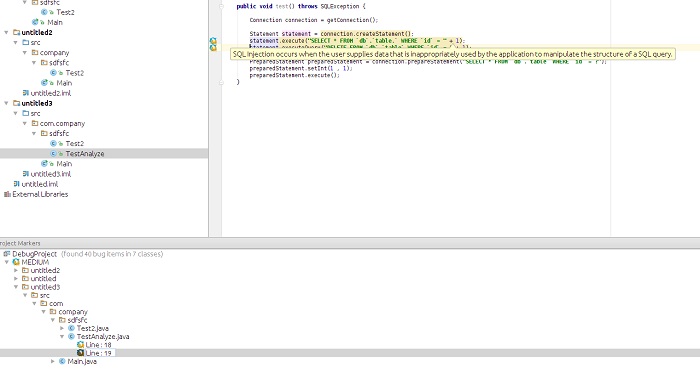
Task: Expand untitled2 in the bug results tree
Action: tap(16, 270)
